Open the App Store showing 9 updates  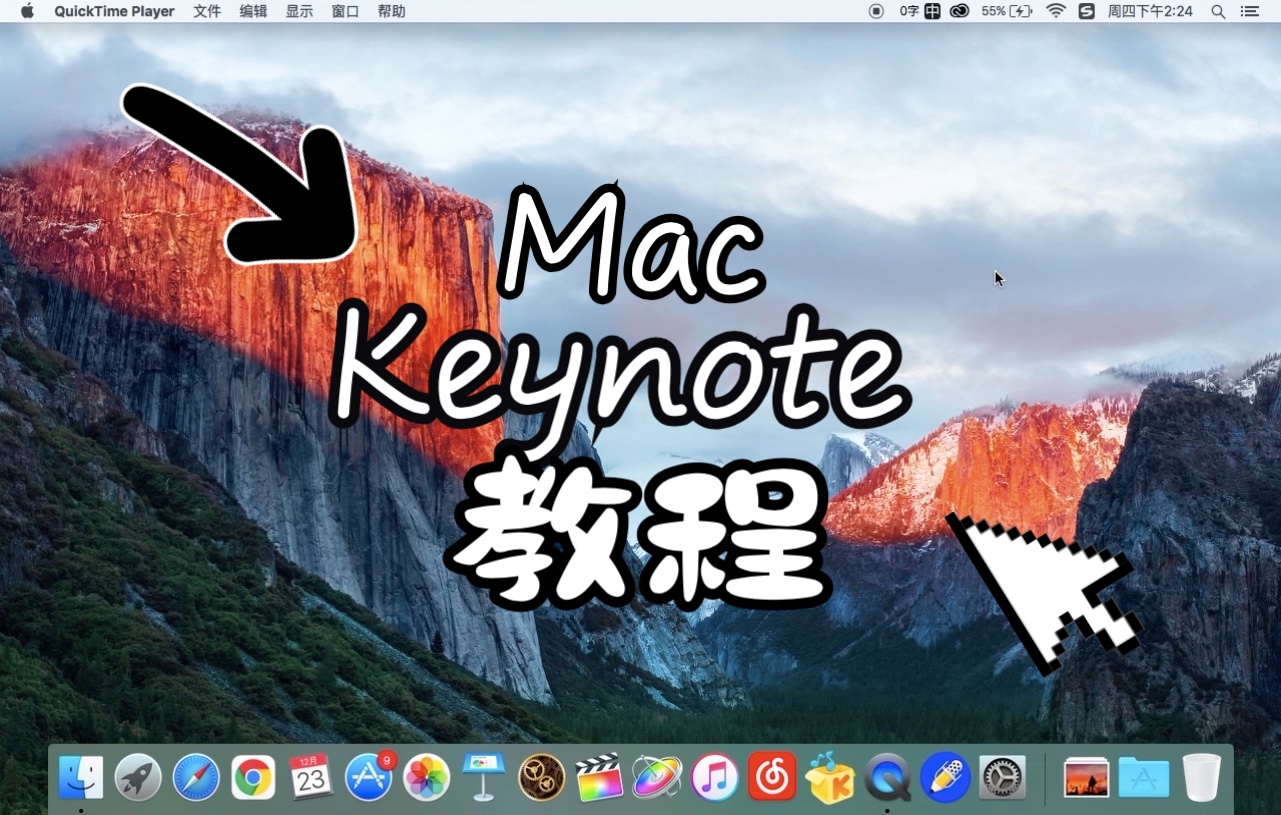click(x=367, y=776)
